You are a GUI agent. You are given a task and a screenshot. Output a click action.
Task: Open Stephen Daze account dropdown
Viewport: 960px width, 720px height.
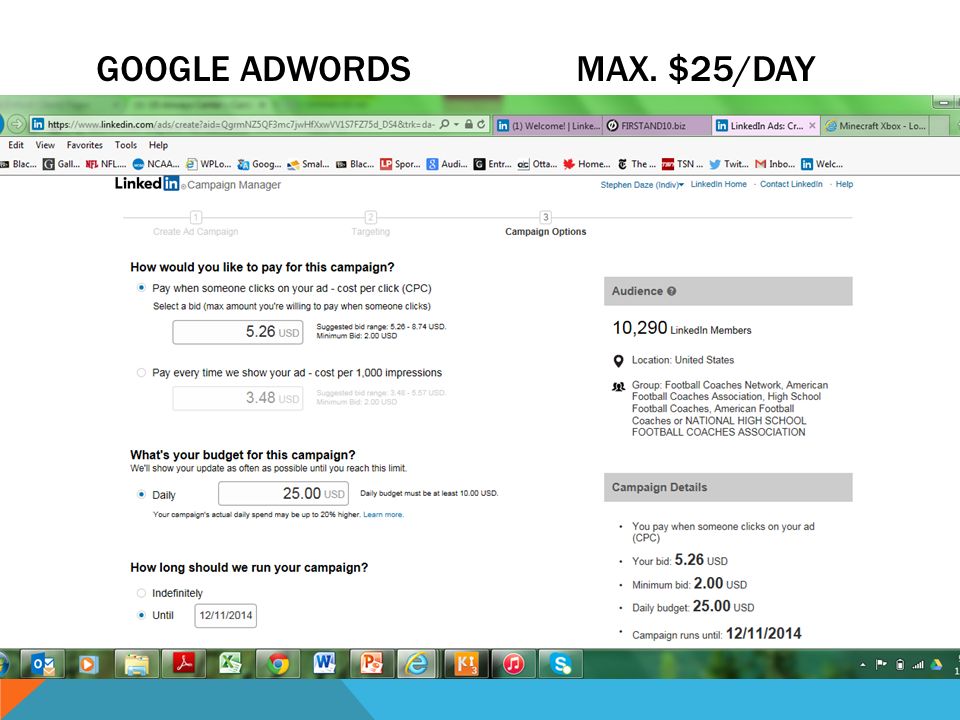(642, 184)
